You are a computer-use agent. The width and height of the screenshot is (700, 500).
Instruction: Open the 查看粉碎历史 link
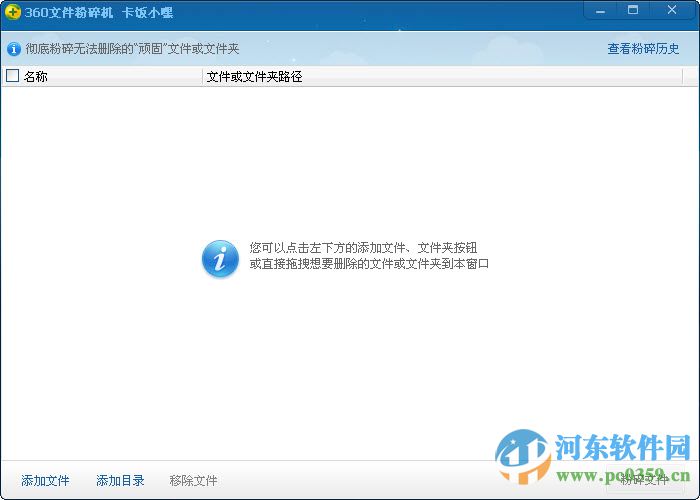click(x=643, y=49)
